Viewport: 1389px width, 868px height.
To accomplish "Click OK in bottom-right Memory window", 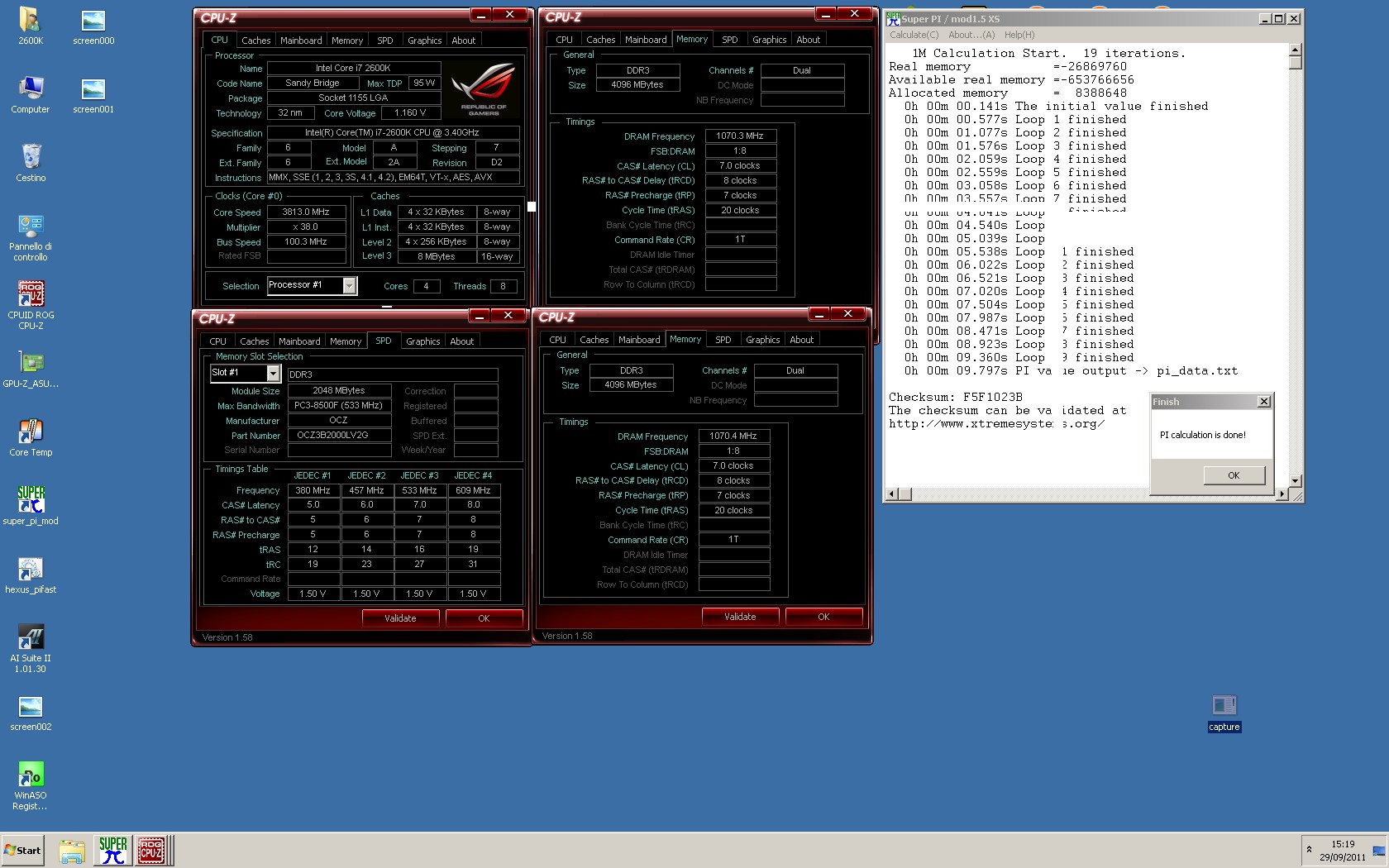I will (x=823, y=617).
